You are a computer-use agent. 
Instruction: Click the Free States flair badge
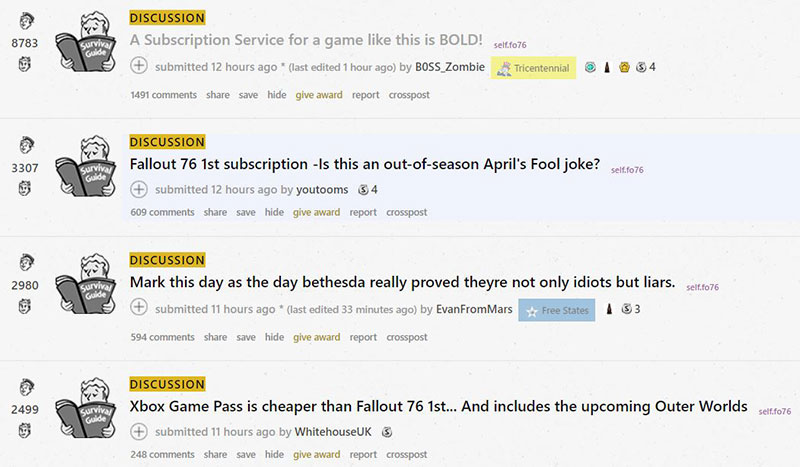coord(556,310)
